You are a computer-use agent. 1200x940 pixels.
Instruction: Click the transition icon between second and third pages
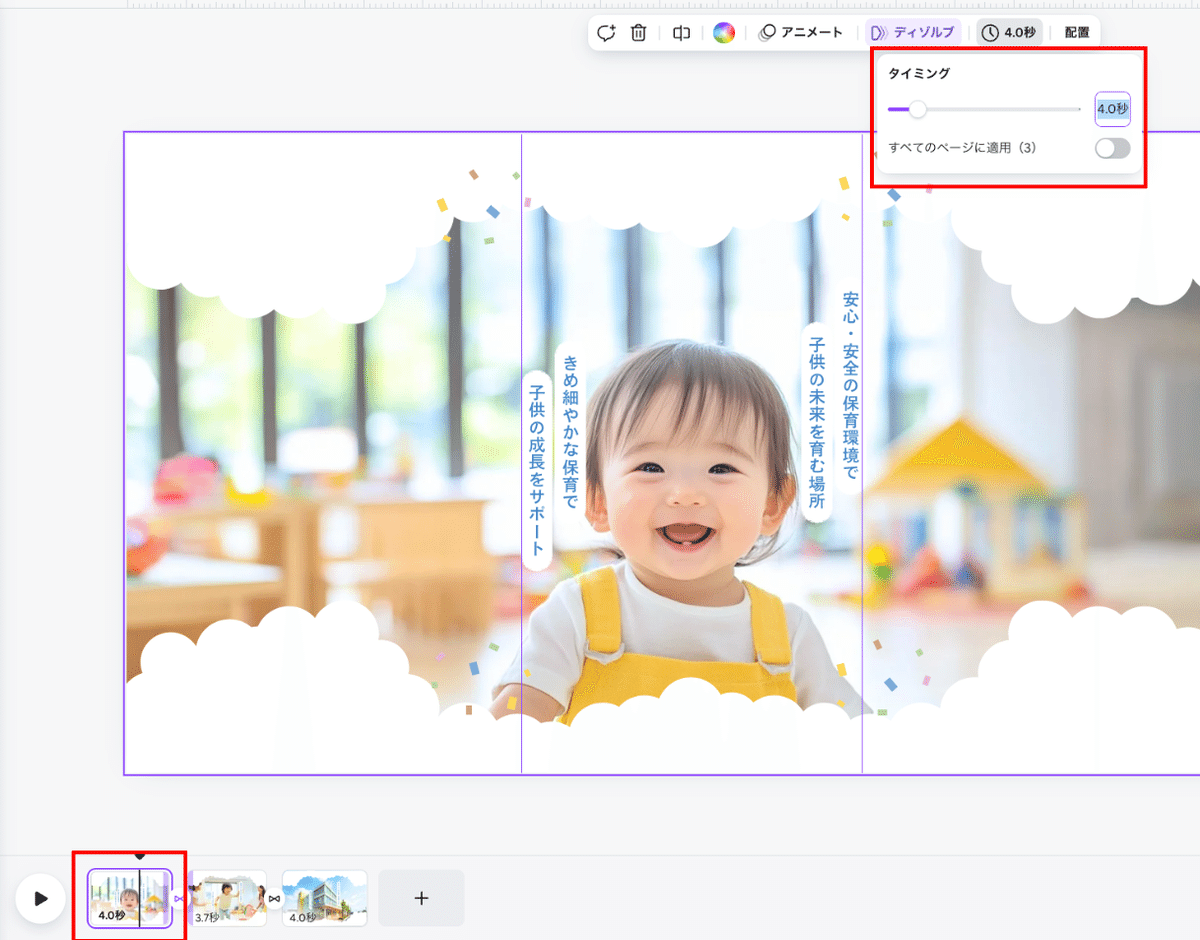click(274, 898)
